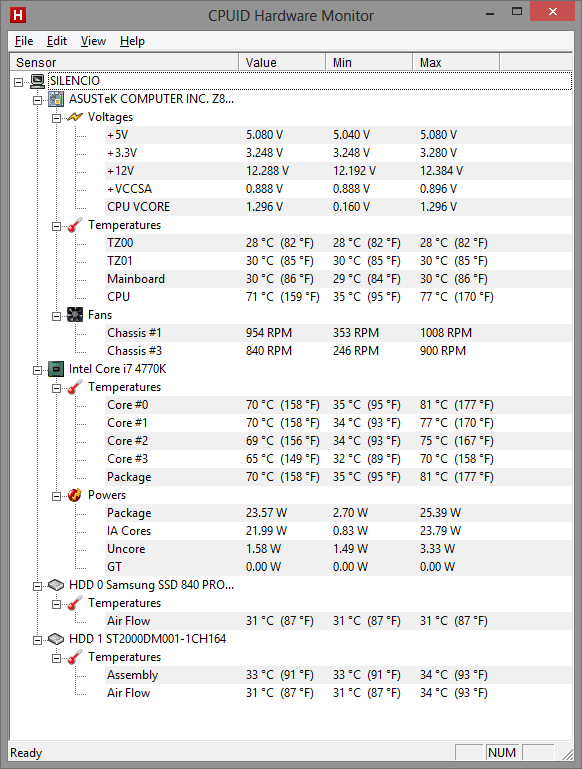
Task: Click the Samsung SSD drive icon
Action: tap(56, 585)
